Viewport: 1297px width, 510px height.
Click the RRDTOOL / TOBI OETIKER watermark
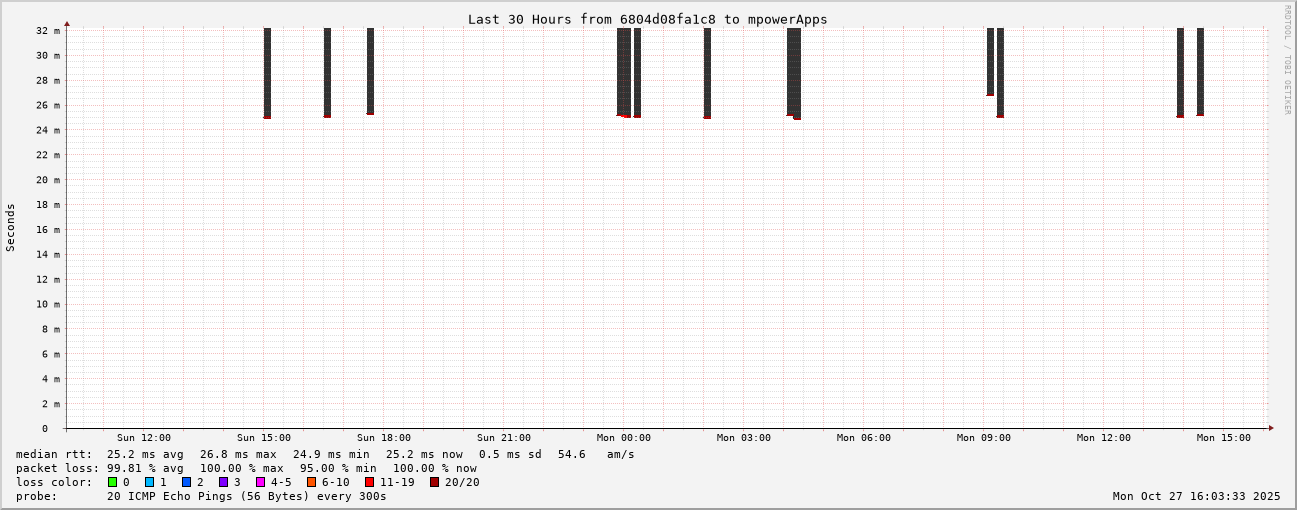[x=1287, y=60]
